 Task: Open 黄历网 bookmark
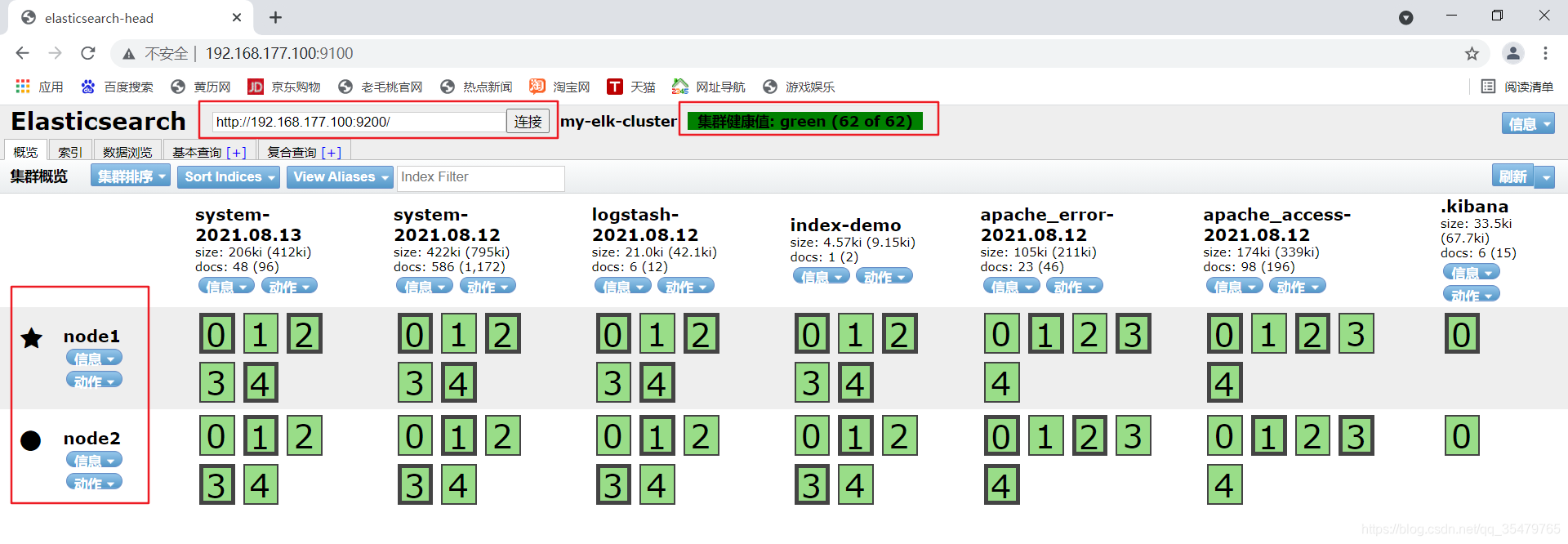[201, 87]
